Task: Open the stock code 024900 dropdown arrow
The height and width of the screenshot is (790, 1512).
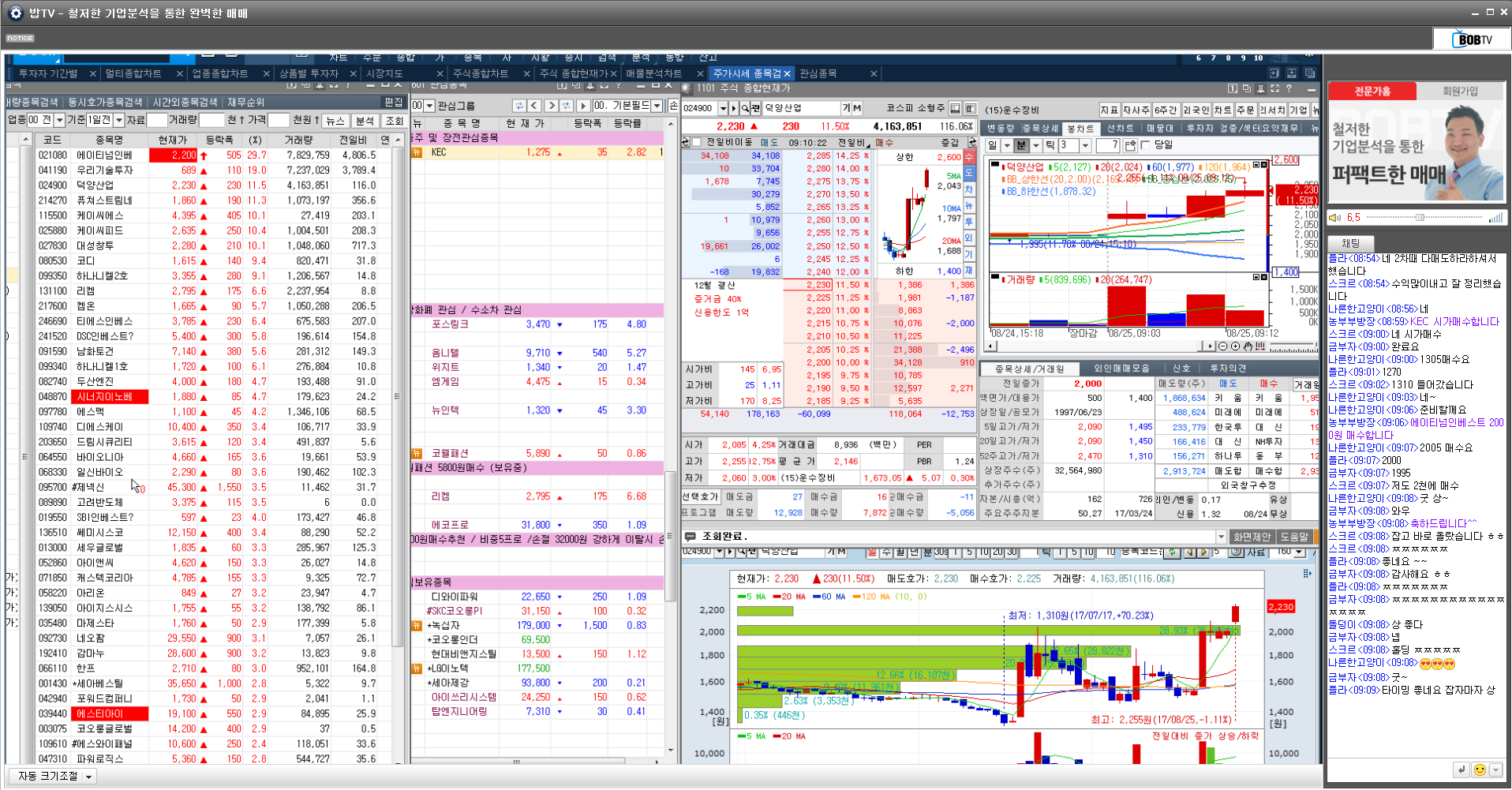Action: (x=723, y=108)
